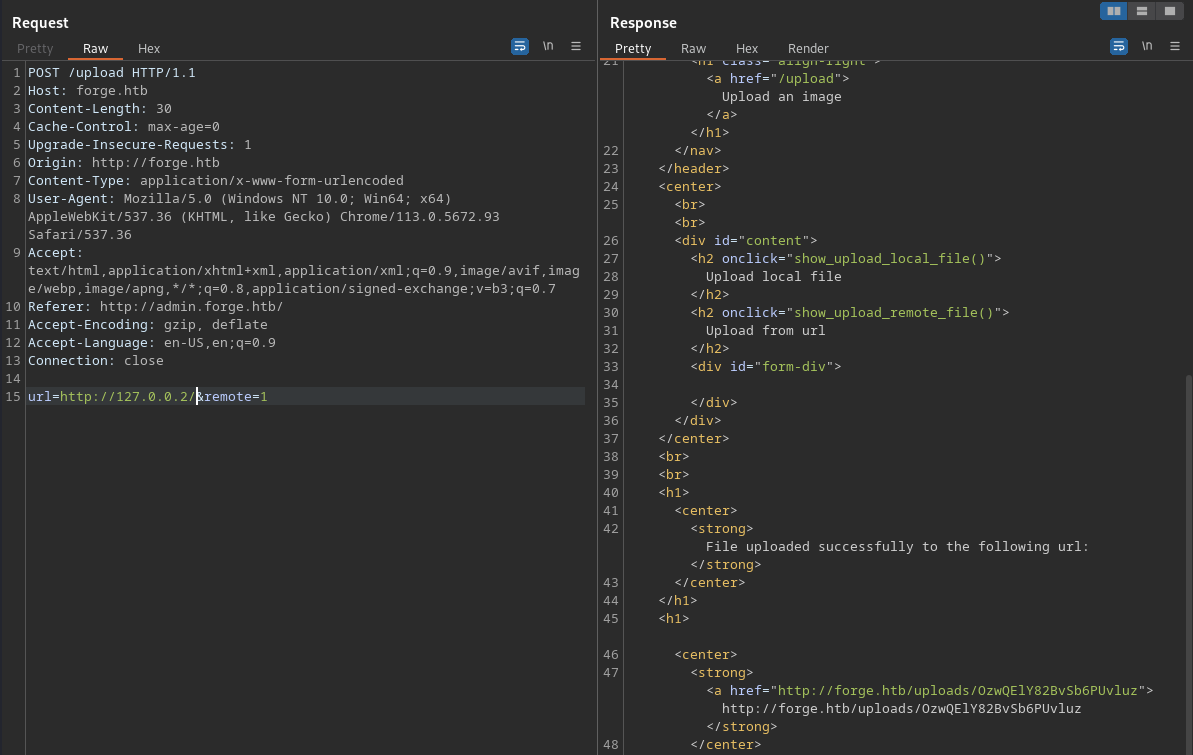Click the Response pane vertical scrollbar

1188,563
